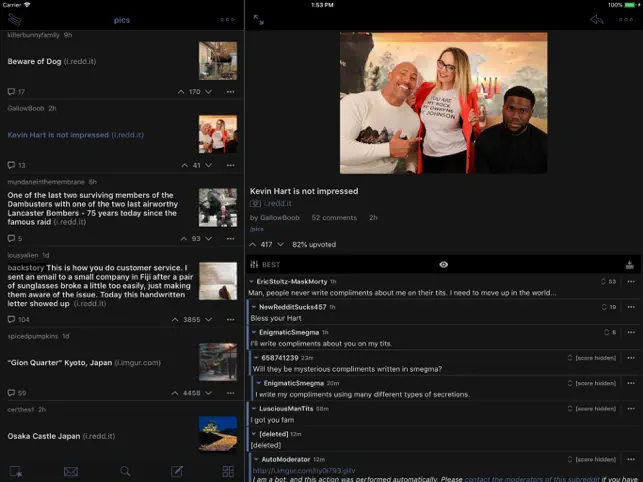This screenshot has width=643, height=482.
Task: Open more options for 'Gion Quarter' post
Action: (230, 393)
